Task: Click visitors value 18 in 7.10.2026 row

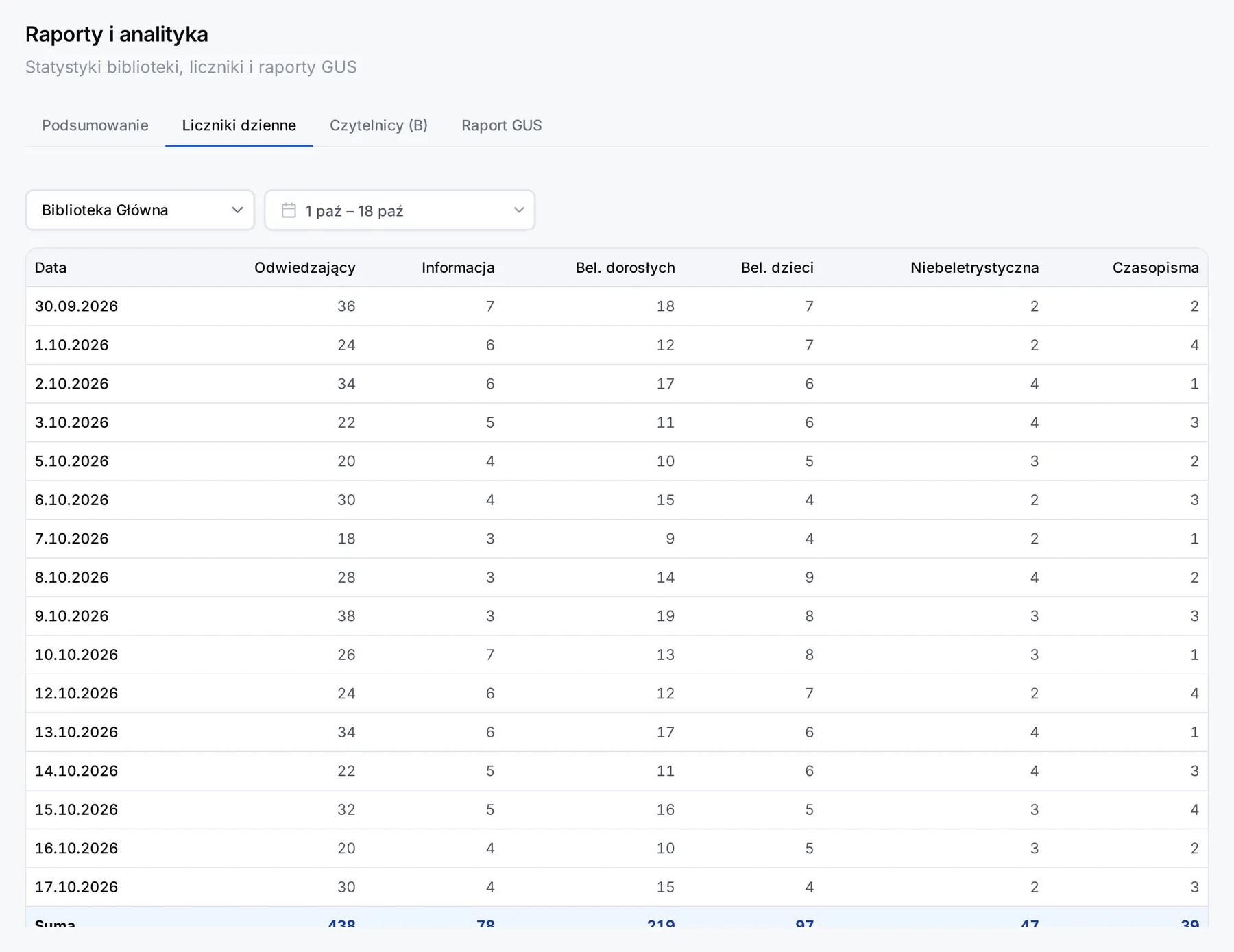Action: pyautogui.click(x=346, y=539)
